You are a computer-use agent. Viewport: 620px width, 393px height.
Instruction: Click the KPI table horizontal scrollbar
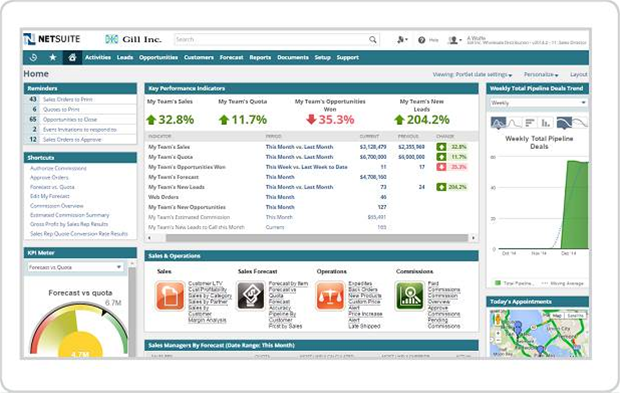311,238
